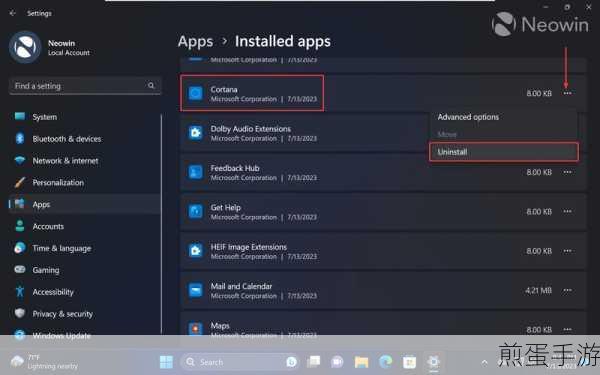Choose Advanced options in the Cortana menu
This screenshot has height=375, width=600.
click(504, 117)
